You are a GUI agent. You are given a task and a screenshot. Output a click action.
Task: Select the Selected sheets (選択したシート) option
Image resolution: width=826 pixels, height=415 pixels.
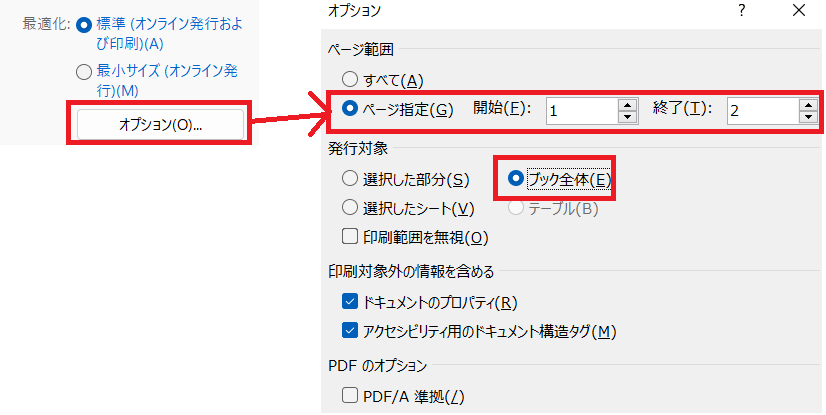(349, 208)
